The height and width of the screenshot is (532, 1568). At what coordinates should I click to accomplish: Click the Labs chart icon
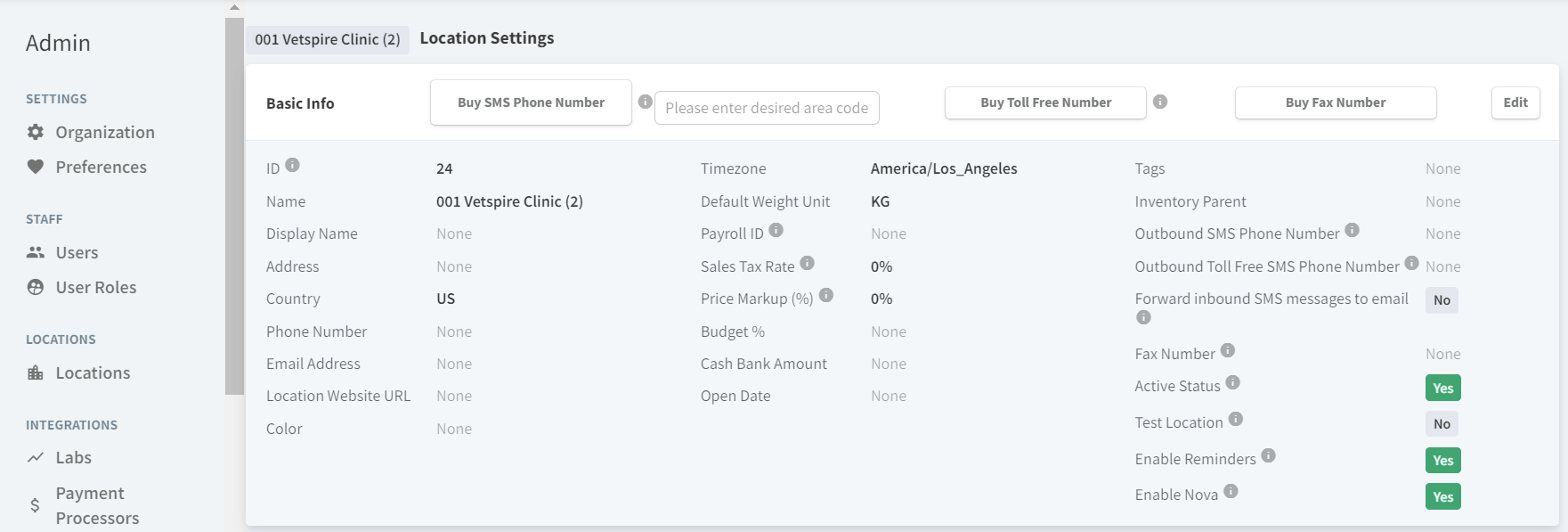point(36,457)
